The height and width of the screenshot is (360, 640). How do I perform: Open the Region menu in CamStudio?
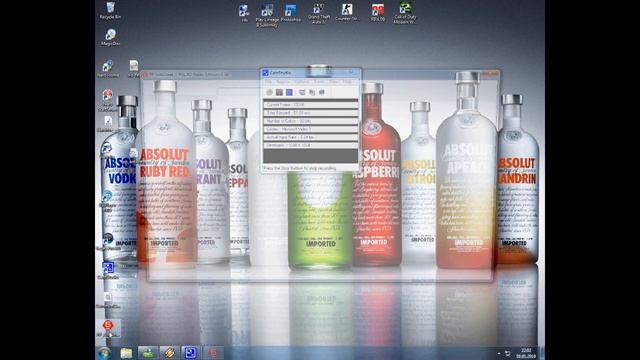pyautogui.click(x=283, y=82)
